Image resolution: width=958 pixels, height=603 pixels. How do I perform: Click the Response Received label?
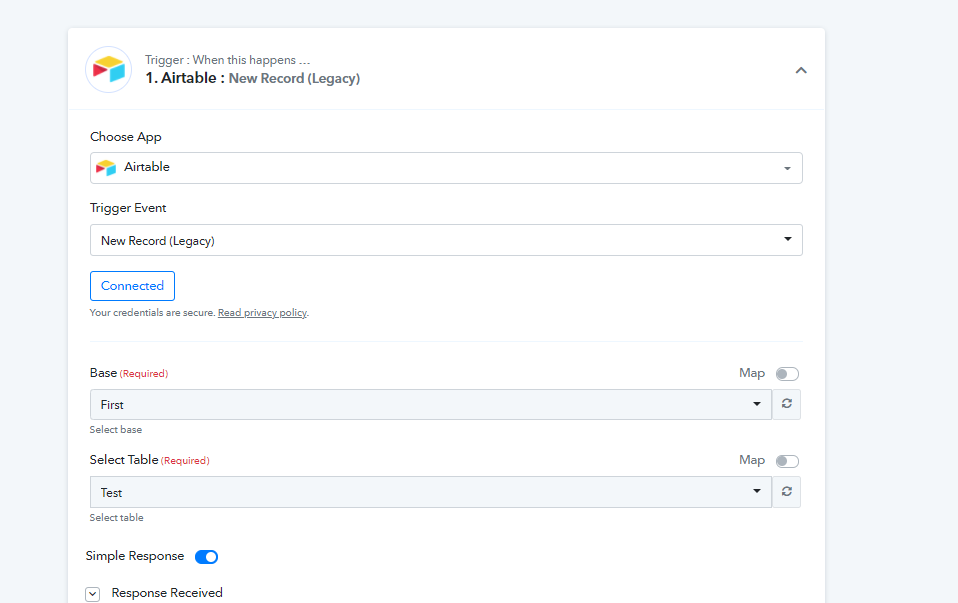click(167, 593)
